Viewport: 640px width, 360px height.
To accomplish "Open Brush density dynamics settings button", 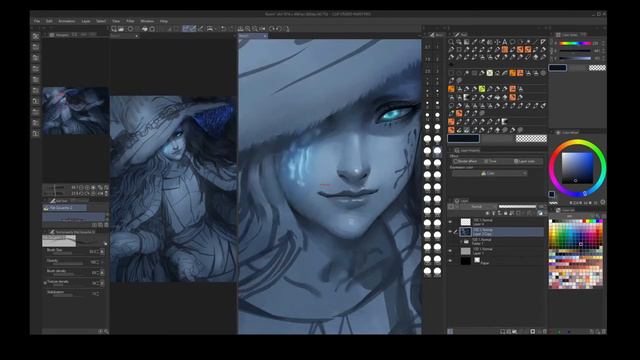I will tap(102, 272).
